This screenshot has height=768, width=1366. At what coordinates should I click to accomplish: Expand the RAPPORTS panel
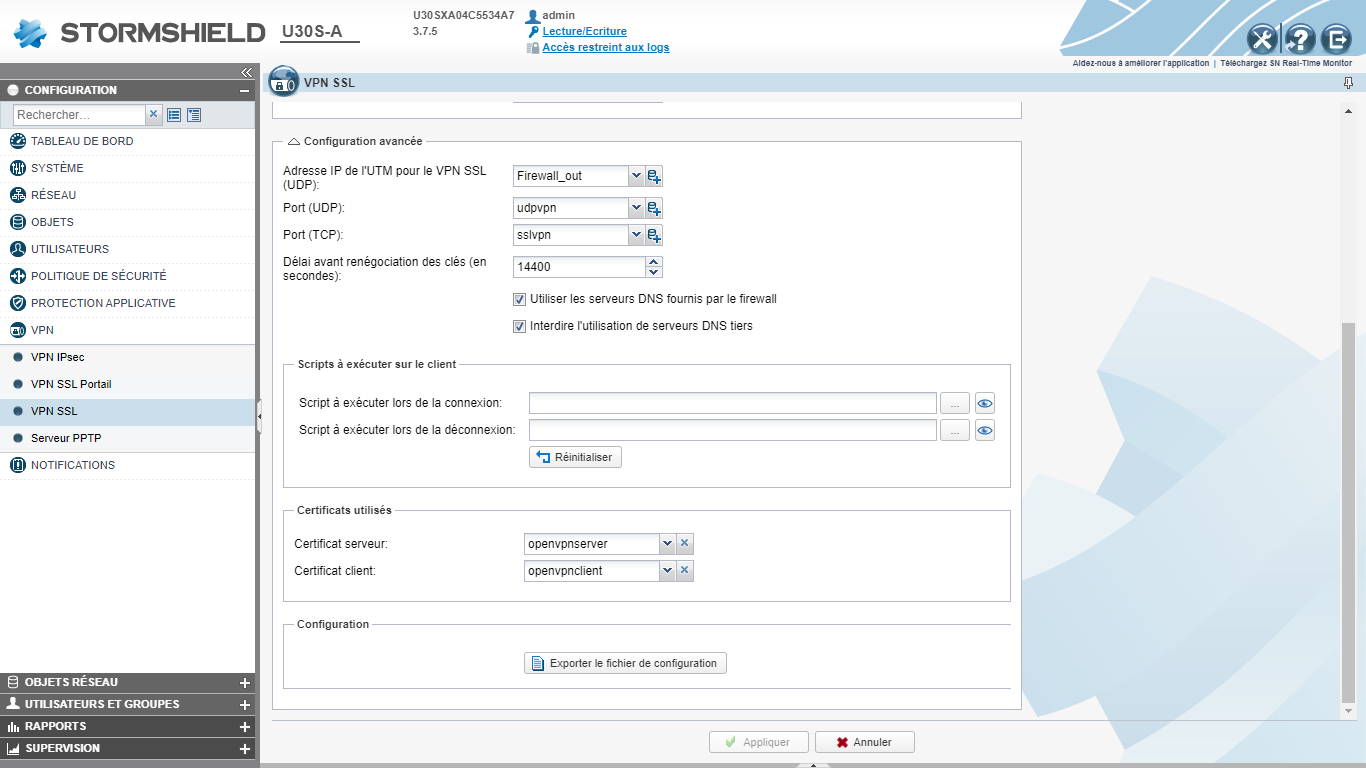pyautogui.click(x=245, y=727)
